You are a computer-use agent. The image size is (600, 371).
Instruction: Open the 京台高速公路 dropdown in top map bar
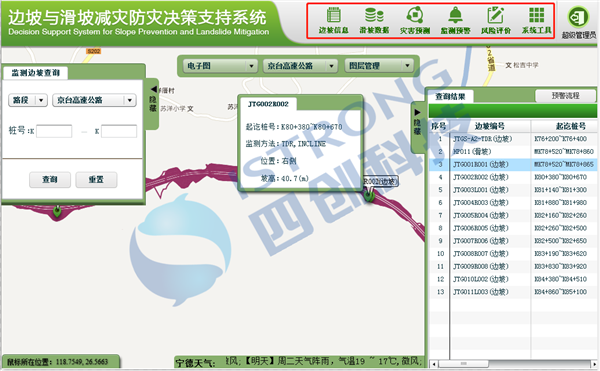300,66
